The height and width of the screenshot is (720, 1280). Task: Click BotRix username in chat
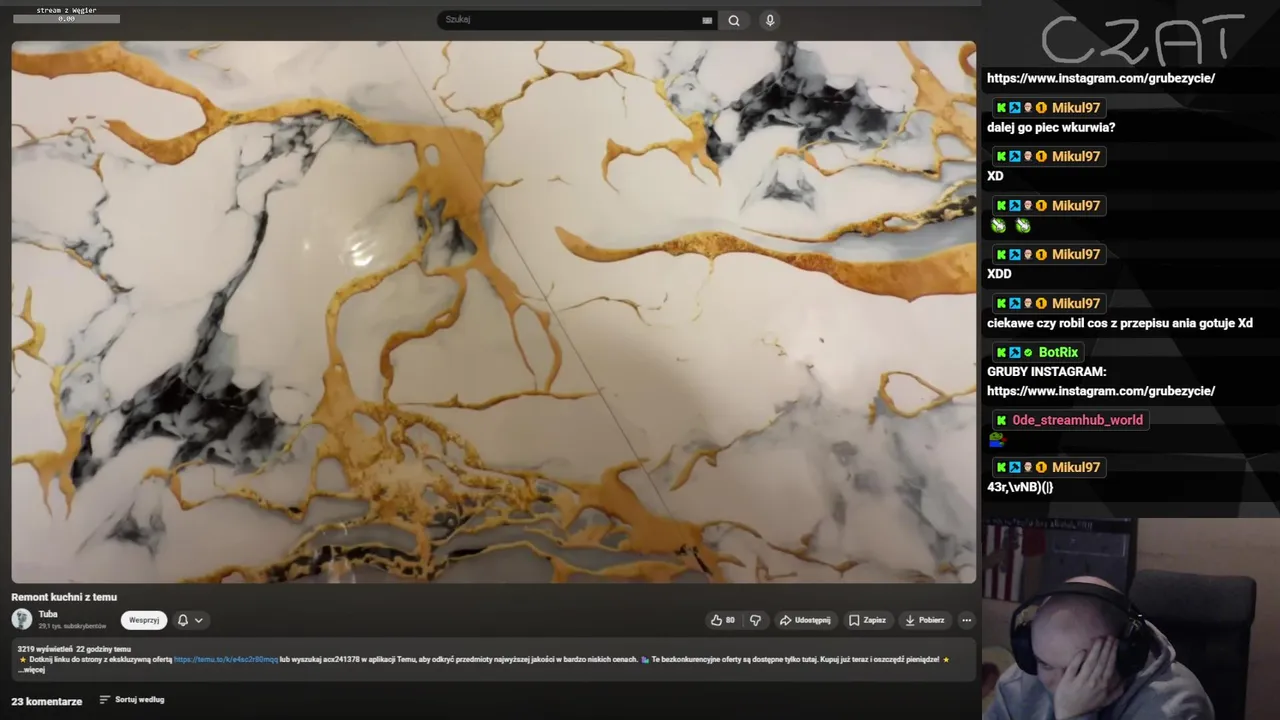(x=1058, y=352)
